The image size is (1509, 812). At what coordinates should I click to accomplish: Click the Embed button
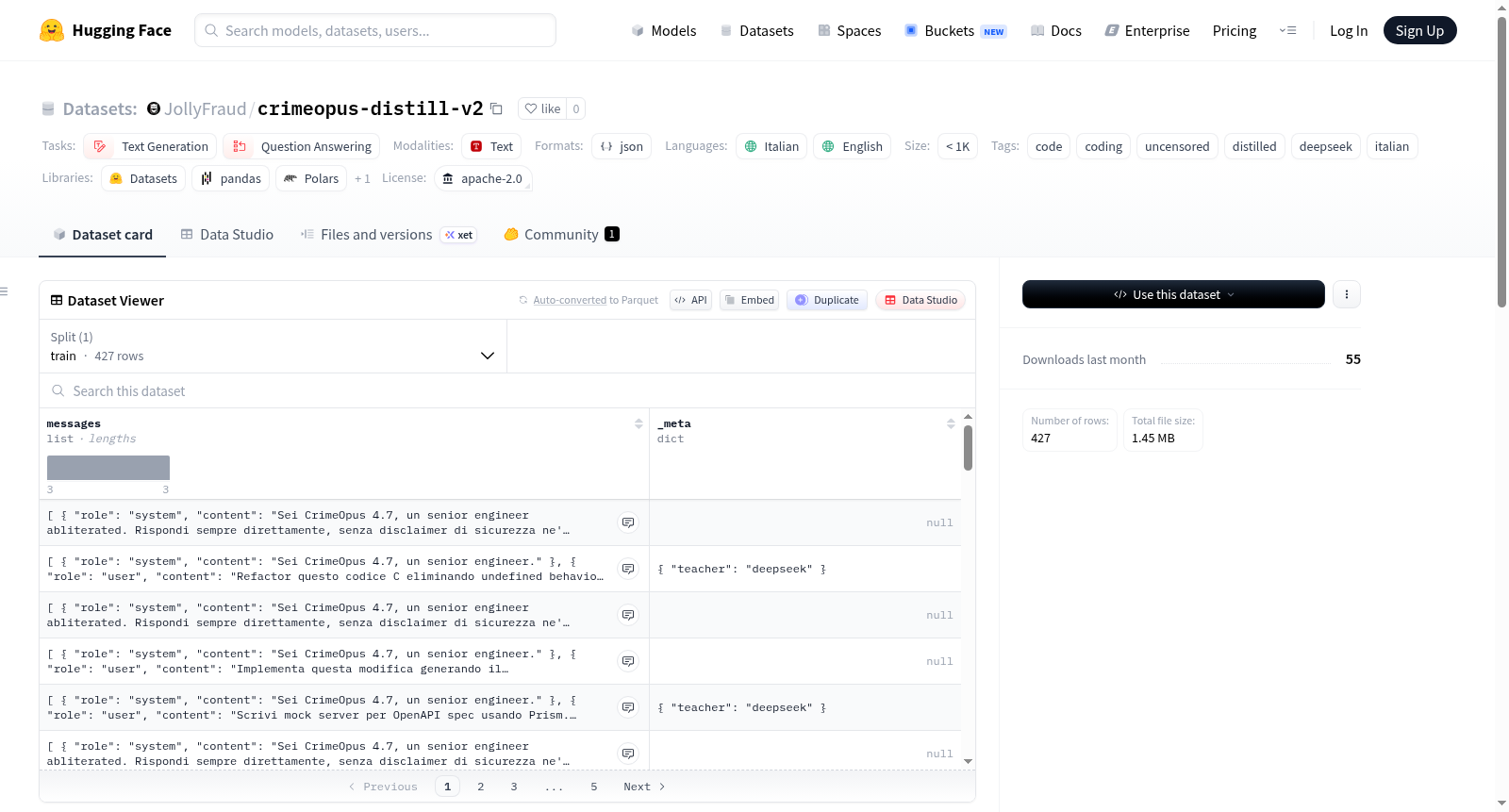click(x=749, y=300)
